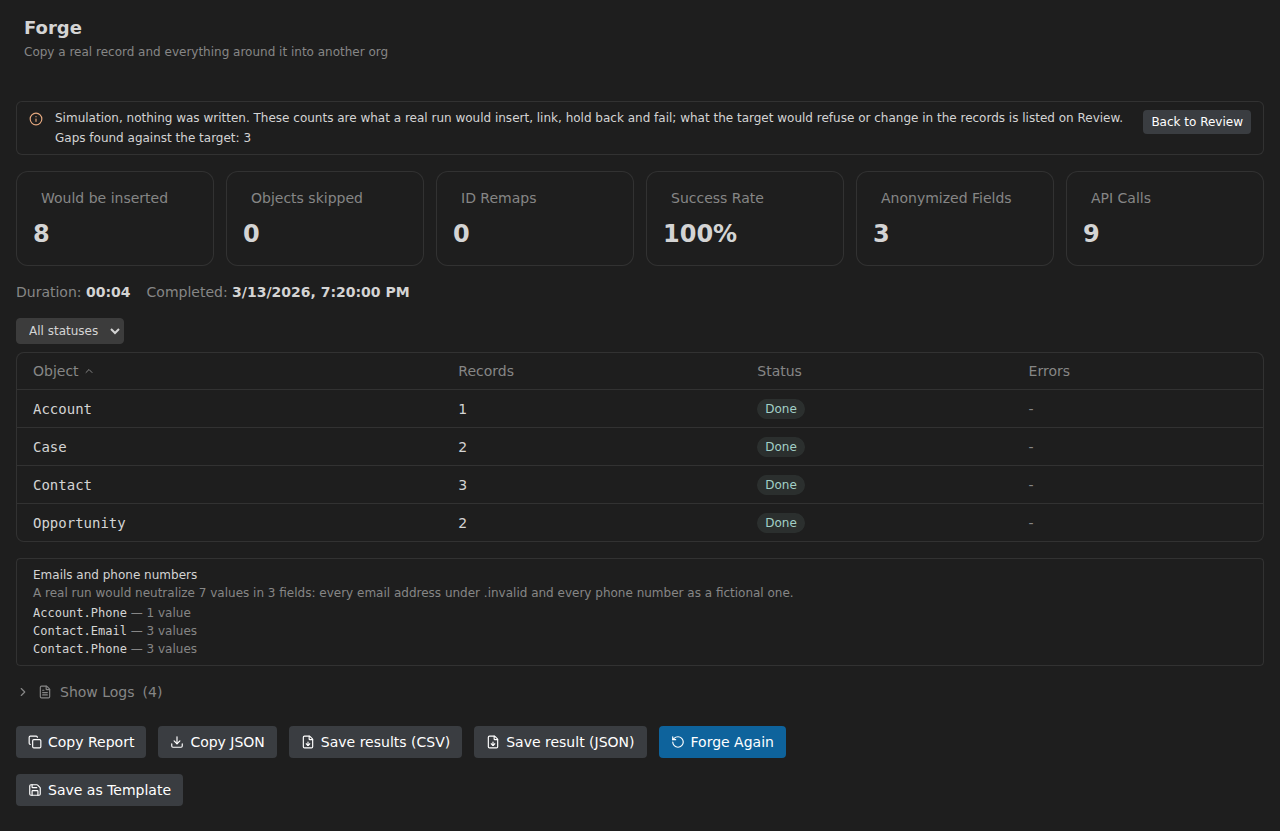Click the Done badge on the Account row
1280x831 pixels.
click(781, 409)
